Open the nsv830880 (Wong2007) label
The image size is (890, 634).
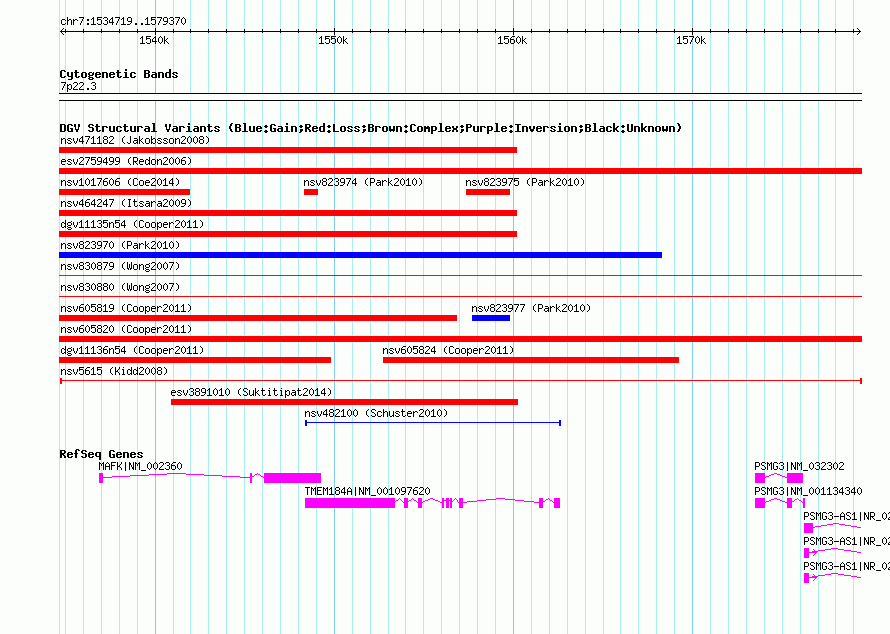click(x=120, y=287)
